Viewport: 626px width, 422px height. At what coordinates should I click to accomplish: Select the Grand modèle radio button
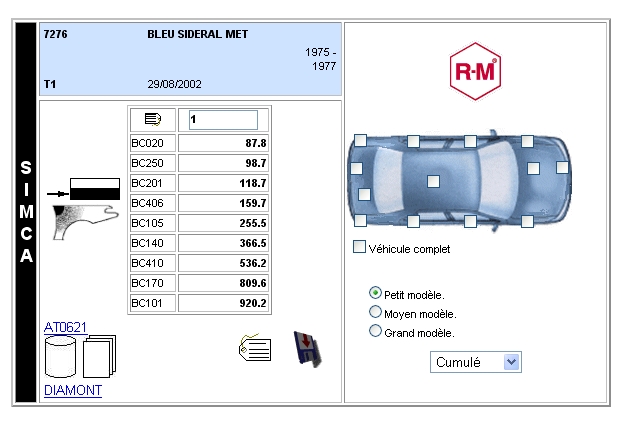coord(375,331)
